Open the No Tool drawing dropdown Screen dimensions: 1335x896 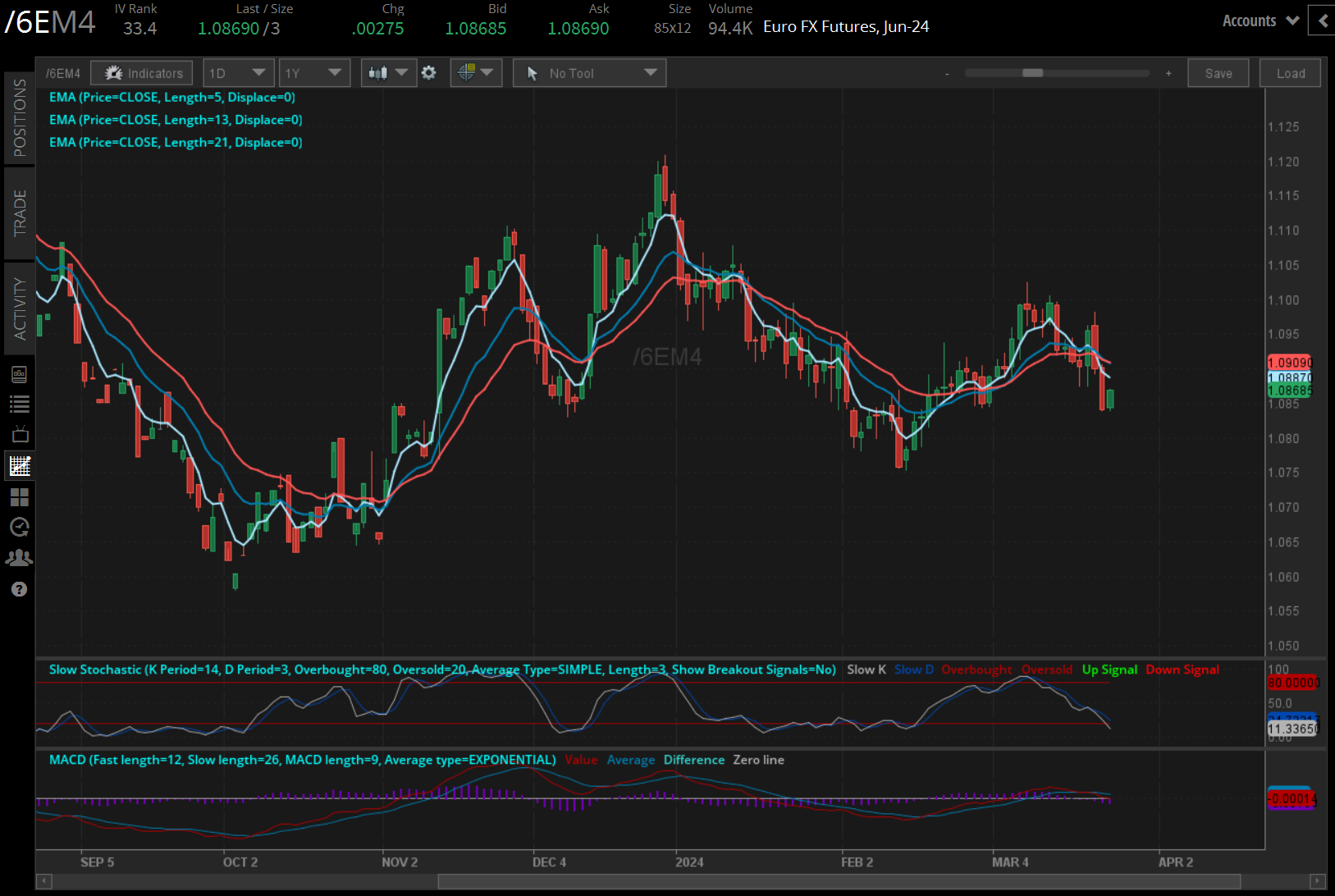click(589, 72)
